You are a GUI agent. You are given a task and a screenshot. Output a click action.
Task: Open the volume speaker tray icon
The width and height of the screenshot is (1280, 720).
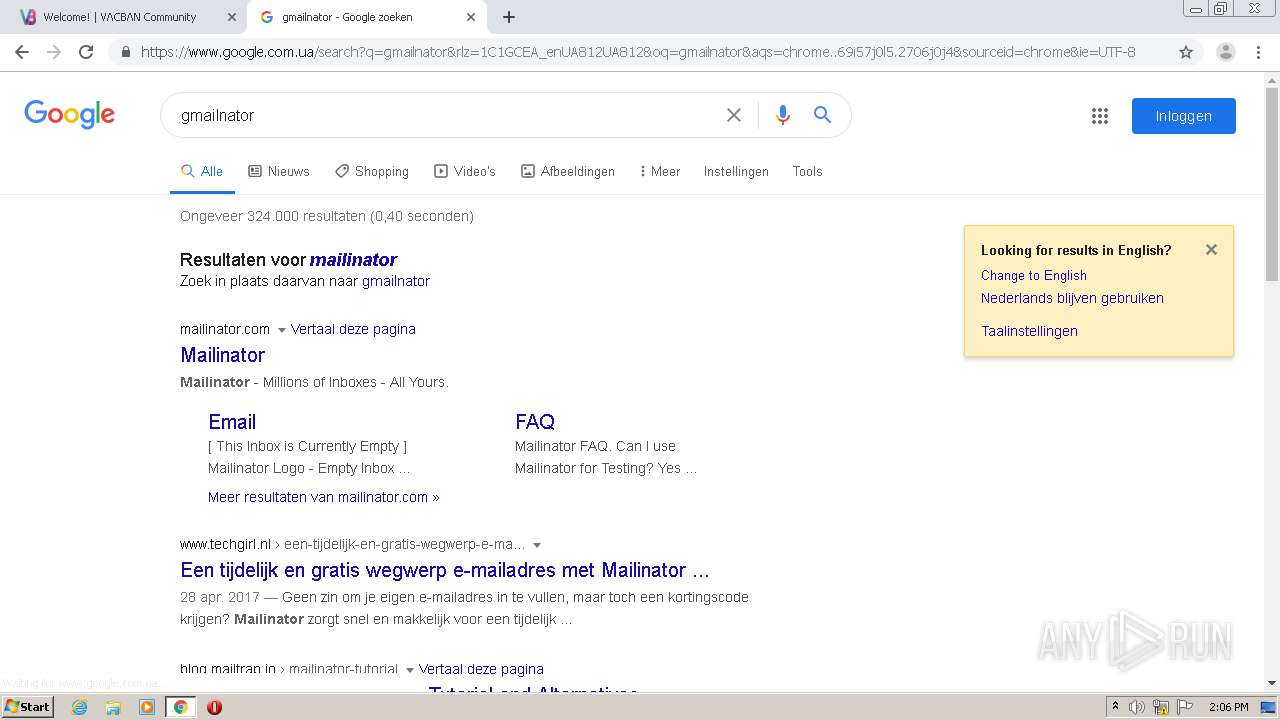(x=1137, y=707)
